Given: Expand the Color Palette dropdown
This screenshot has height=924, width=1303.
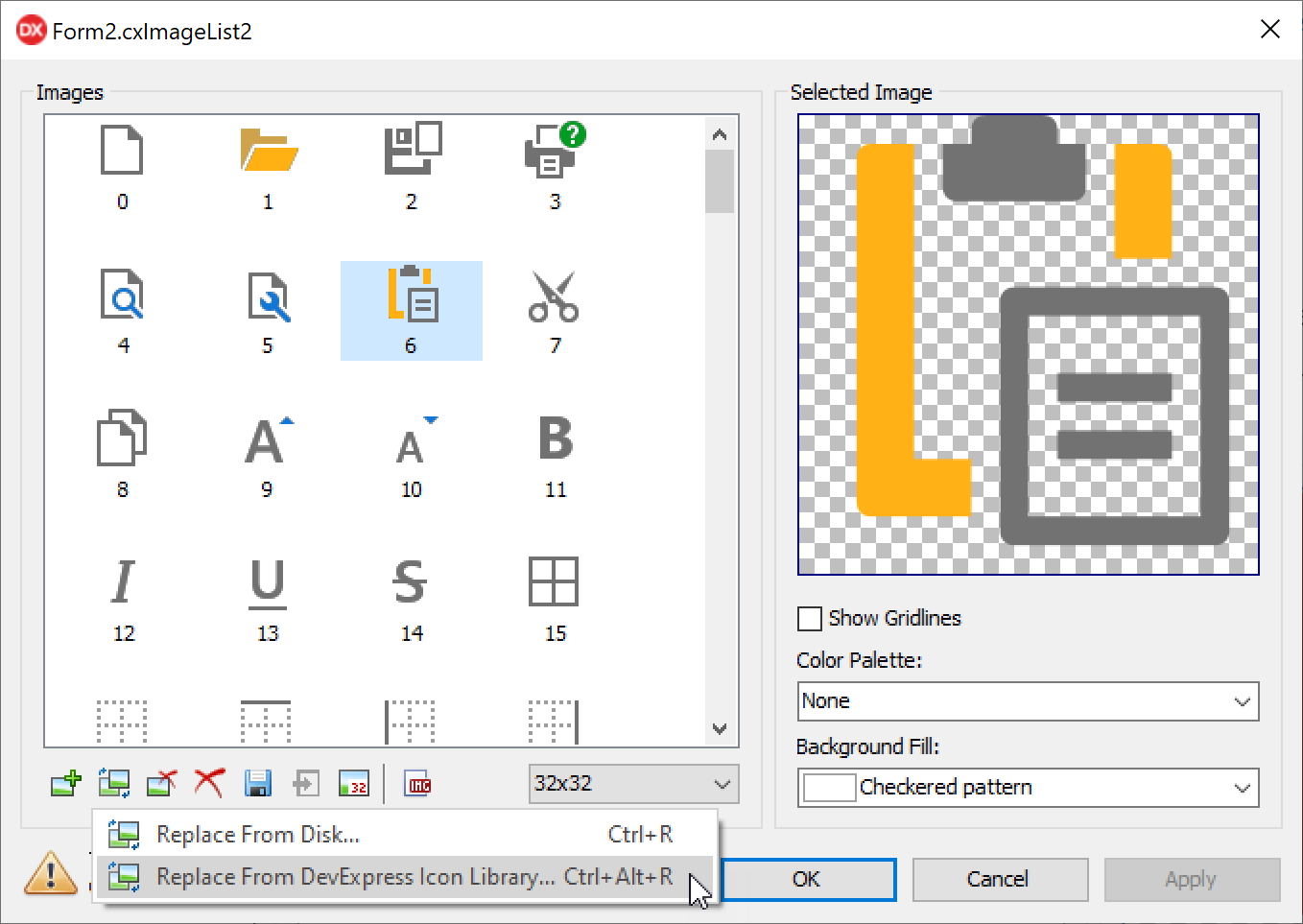Looking at the screenshot, I should point(1028,701).
